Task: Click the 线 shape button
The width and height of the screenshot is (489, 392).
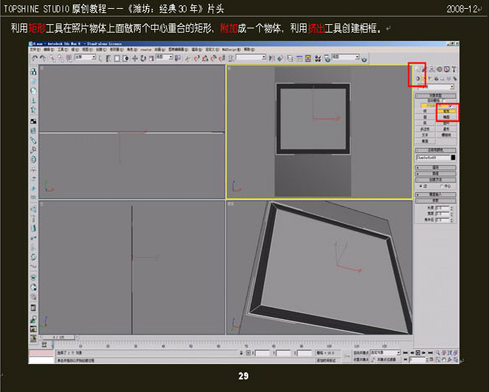Action: coord(425,111)
